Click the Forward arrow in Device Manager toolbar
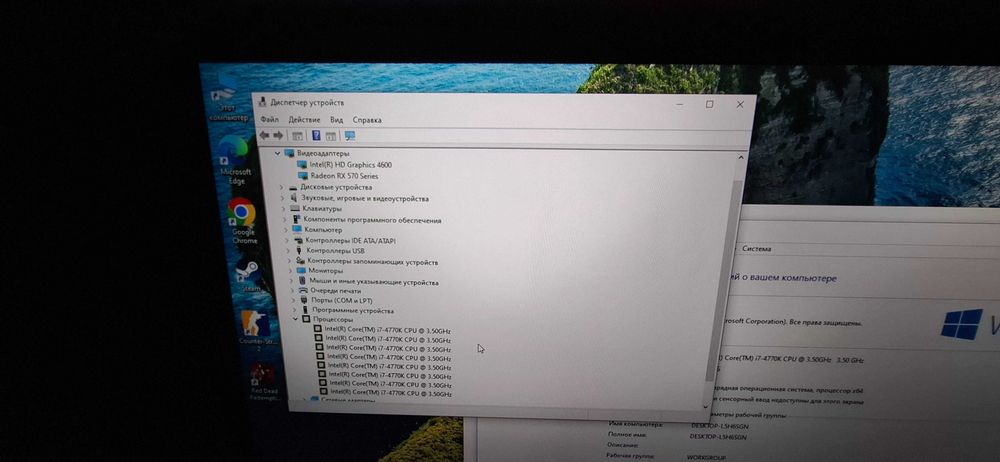The image size is (1000, 462). [x=278, y=135]
